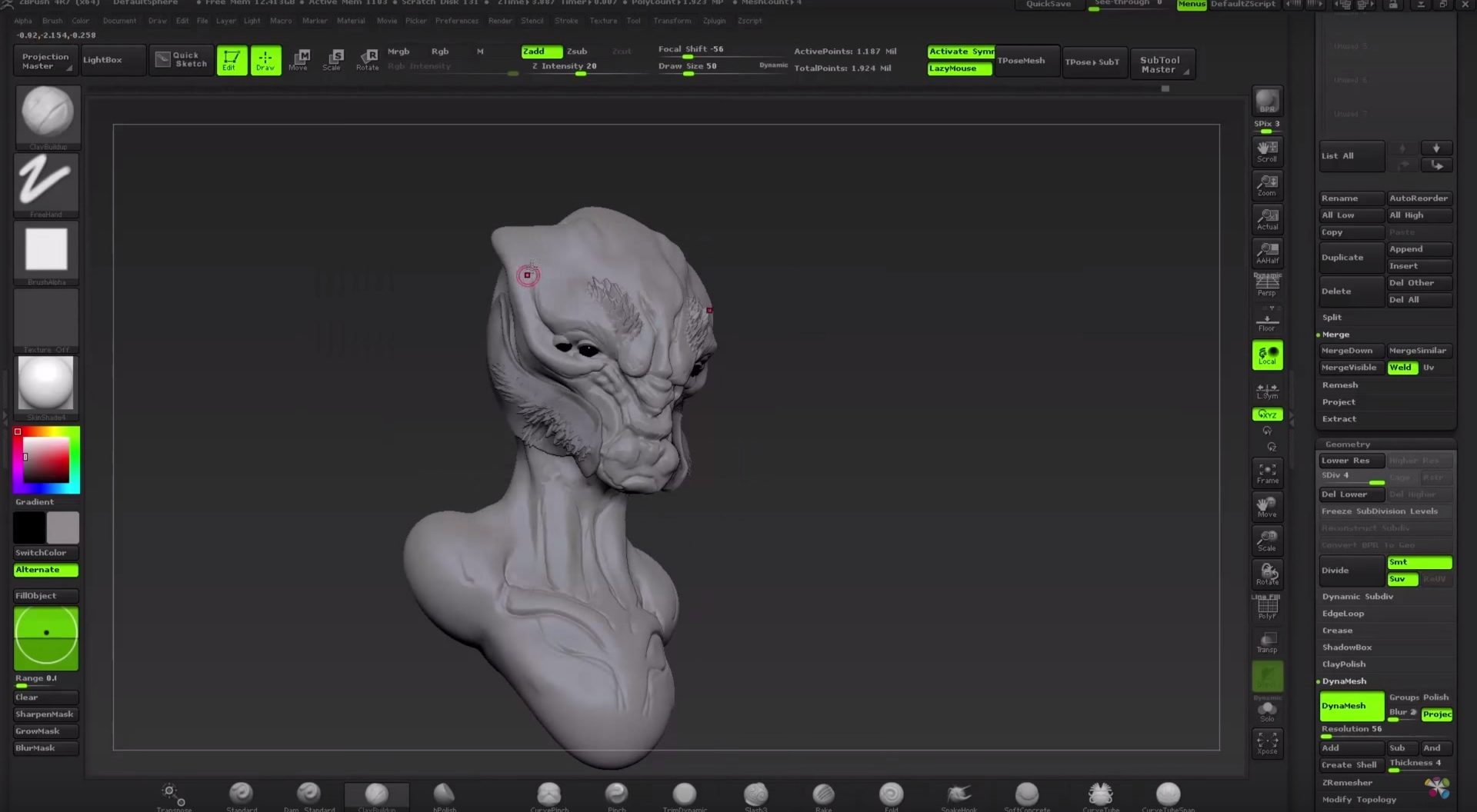
Task: Toggle the Mrgb channel button
Action: click(398, 52)
